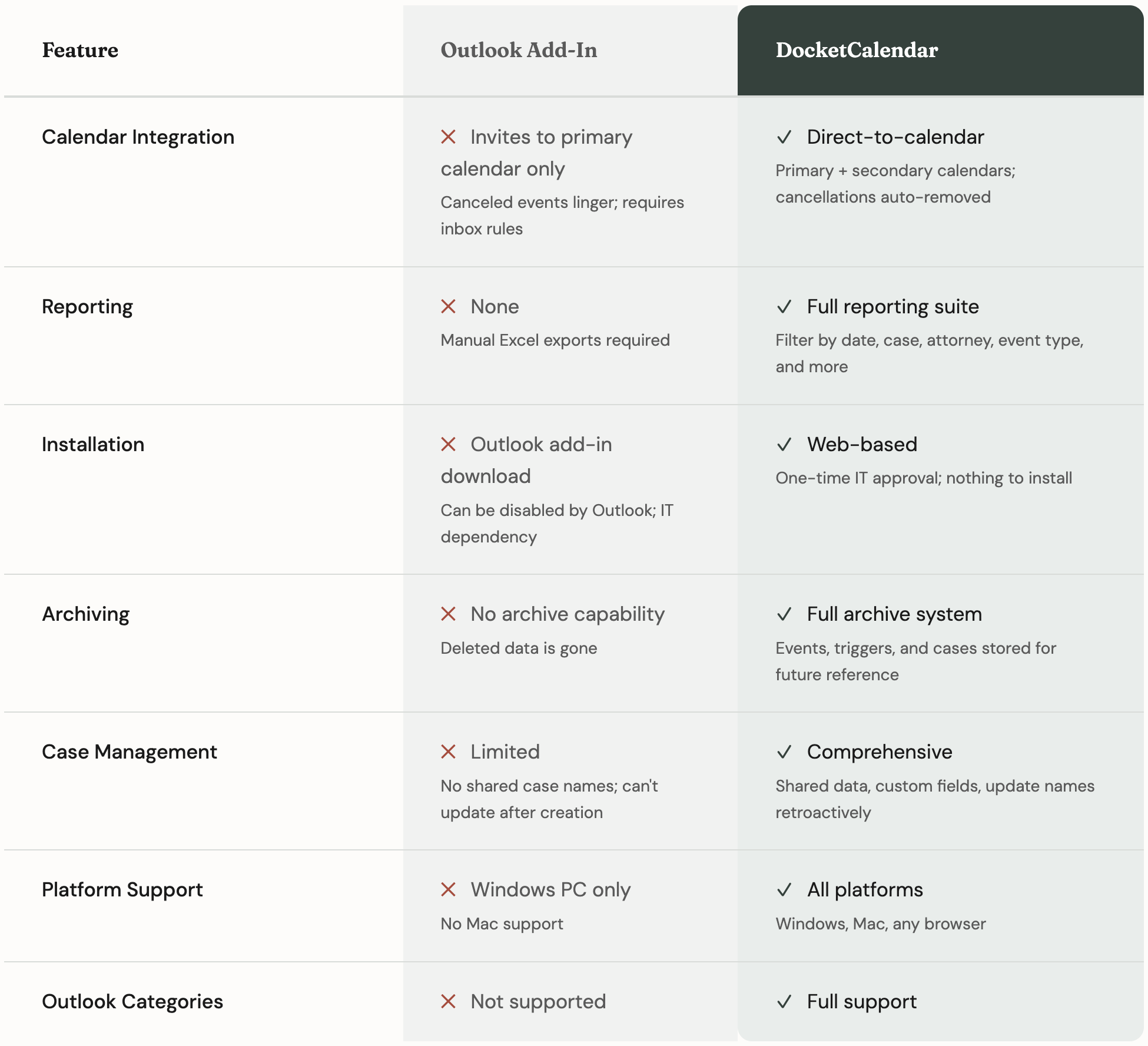
Task: Click the red X beside "No archive capability"
Action: click(448, 614)
